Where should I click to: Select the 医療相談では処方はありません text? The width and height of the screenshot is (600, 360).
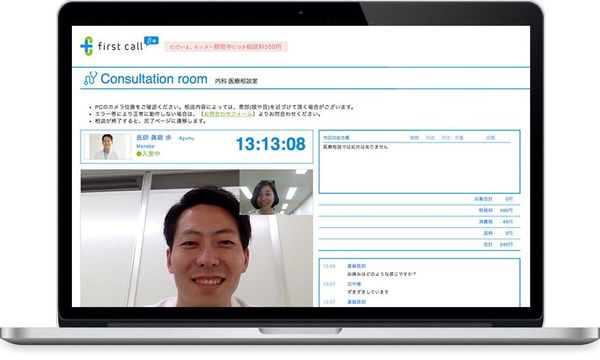click(x=355, y=147)
